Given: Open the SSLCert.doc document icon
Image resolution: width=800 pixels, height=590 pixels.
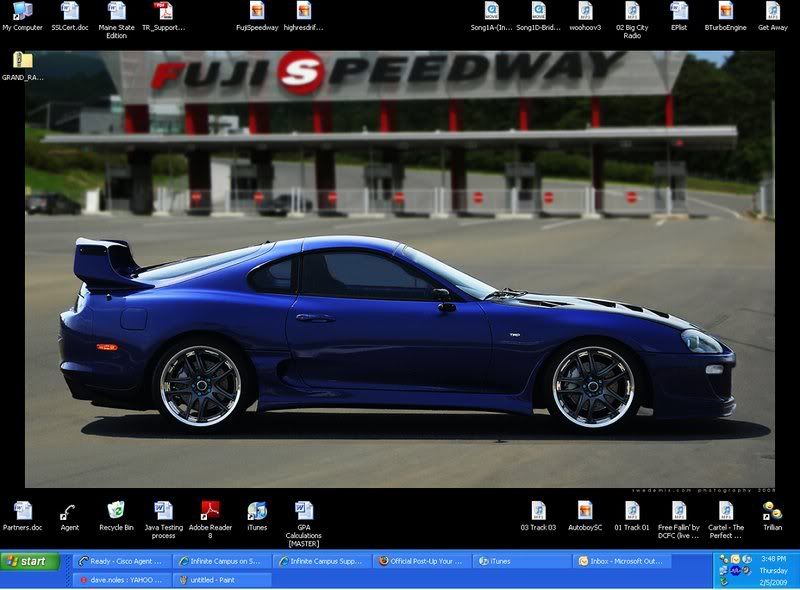Looking at the screenshot, I should point(69,12).
